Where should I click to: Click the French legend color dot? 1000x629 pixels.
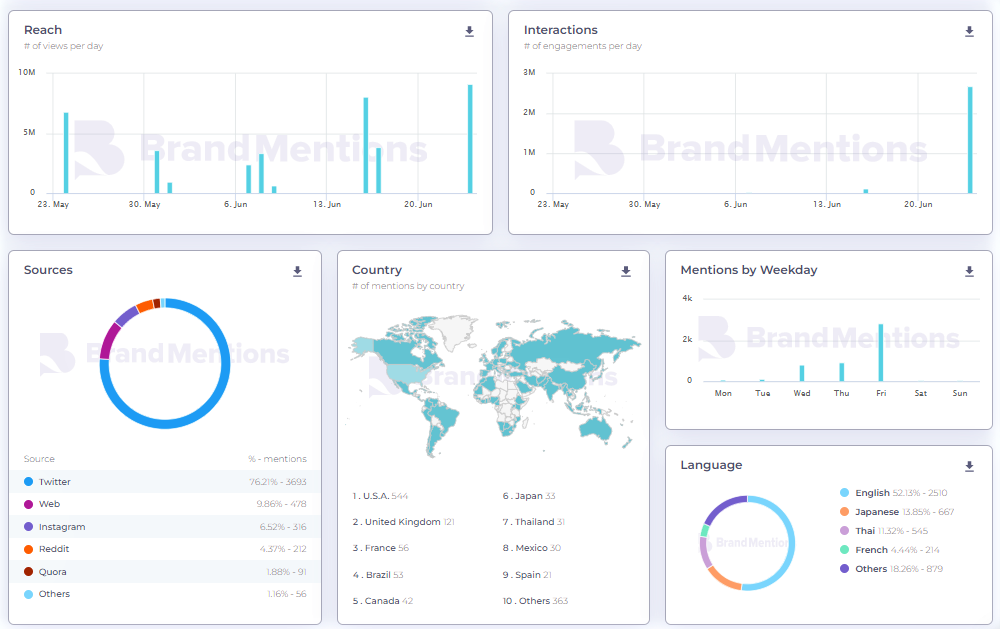(845, 550)
